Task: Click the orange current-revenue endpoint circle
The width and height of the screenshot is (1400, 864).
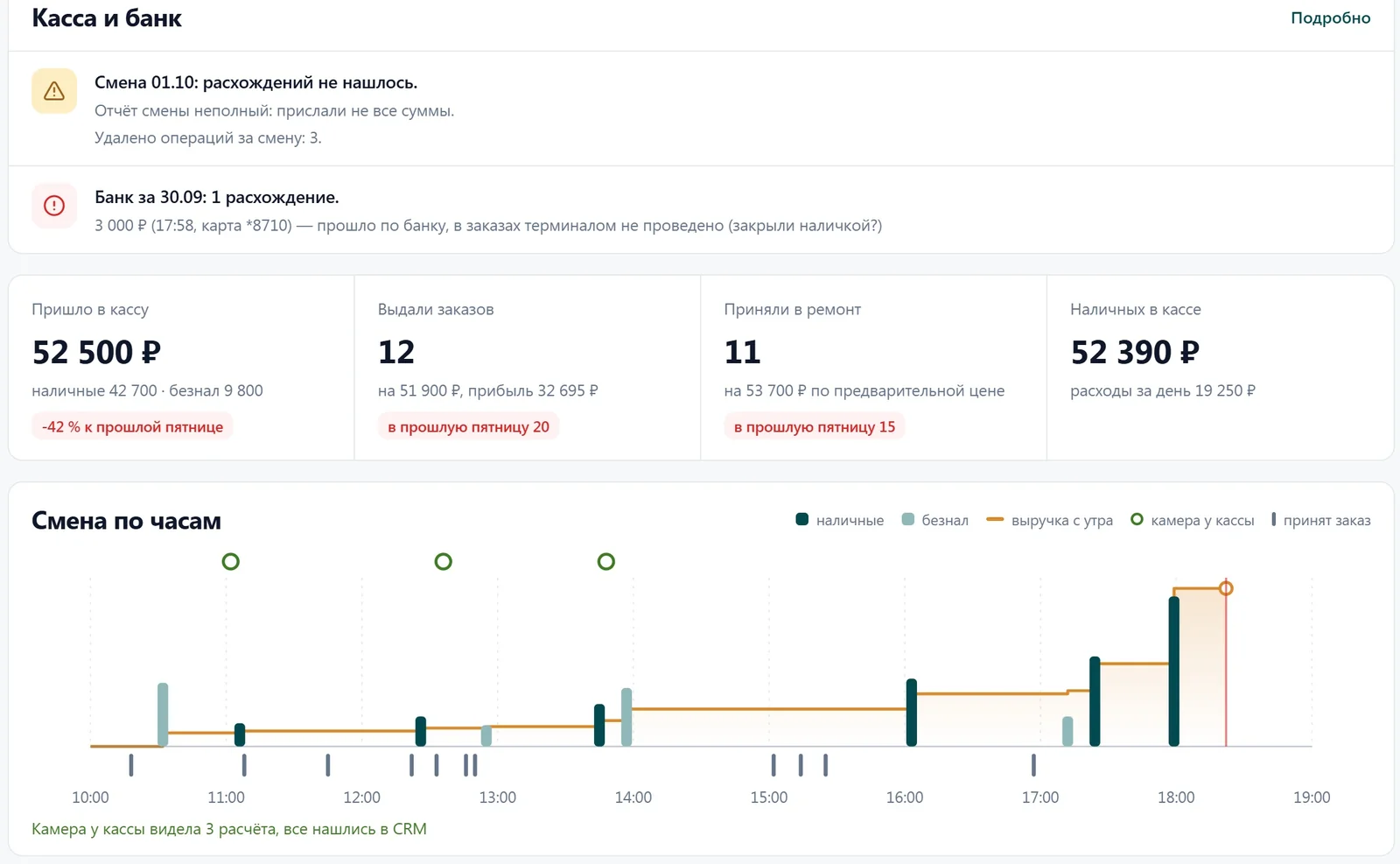Action: 1226,588
